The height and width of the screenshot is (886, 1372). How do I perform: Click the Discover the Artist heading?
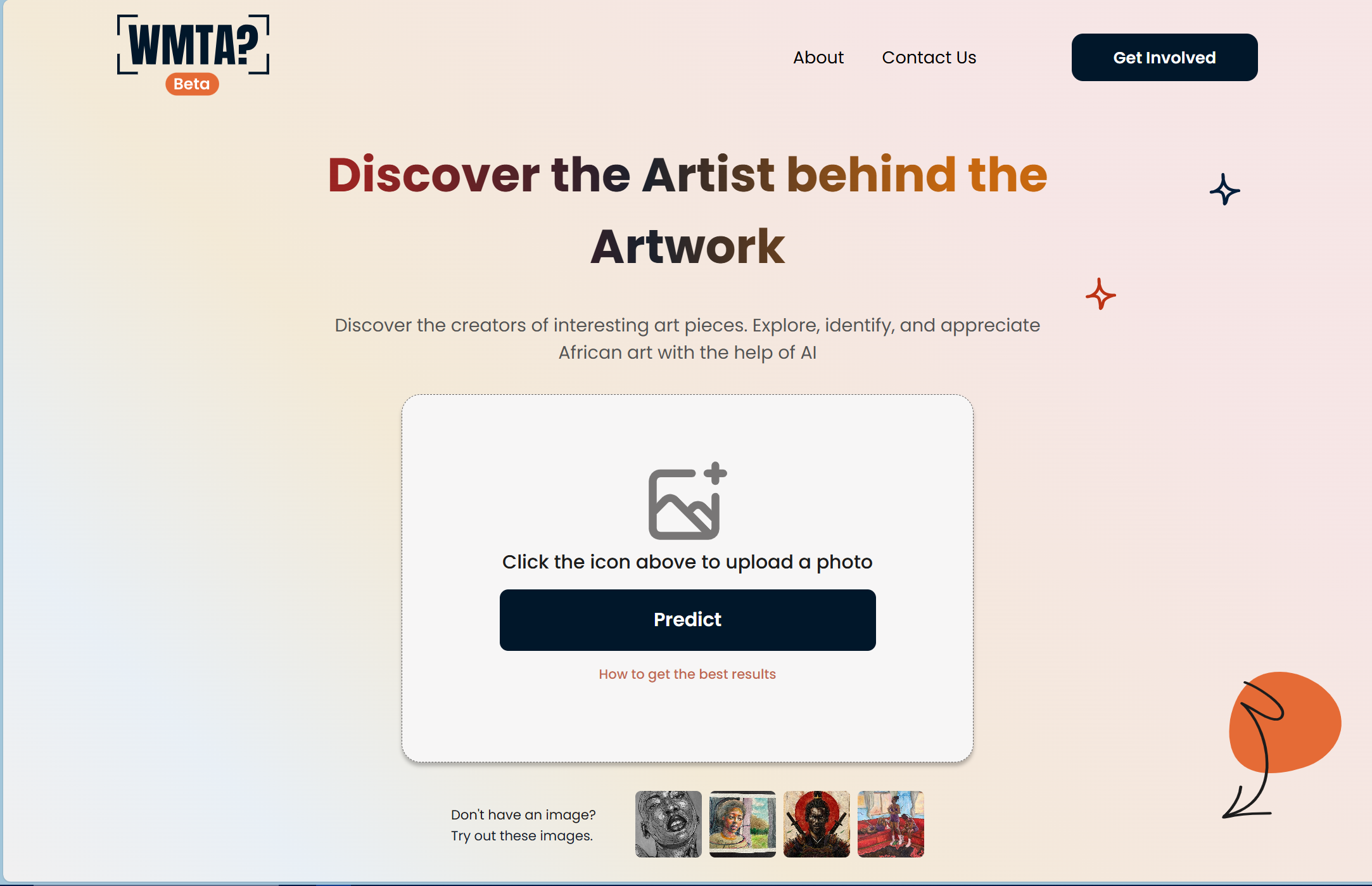pyautogui.click(x=687, y=210)
